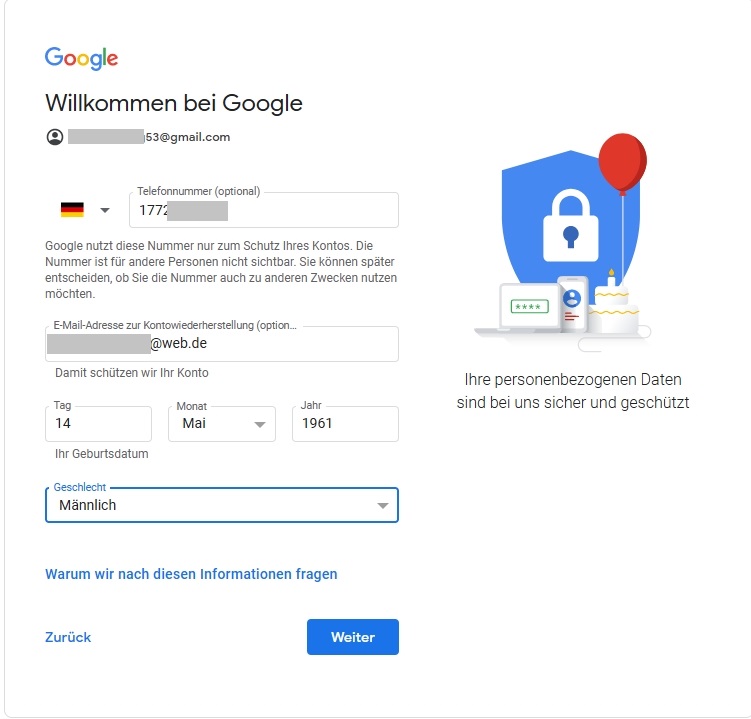This screenshot has width=751, height=719.
Task: Focus the recovery email address field
Action: [x=222, y=344]
